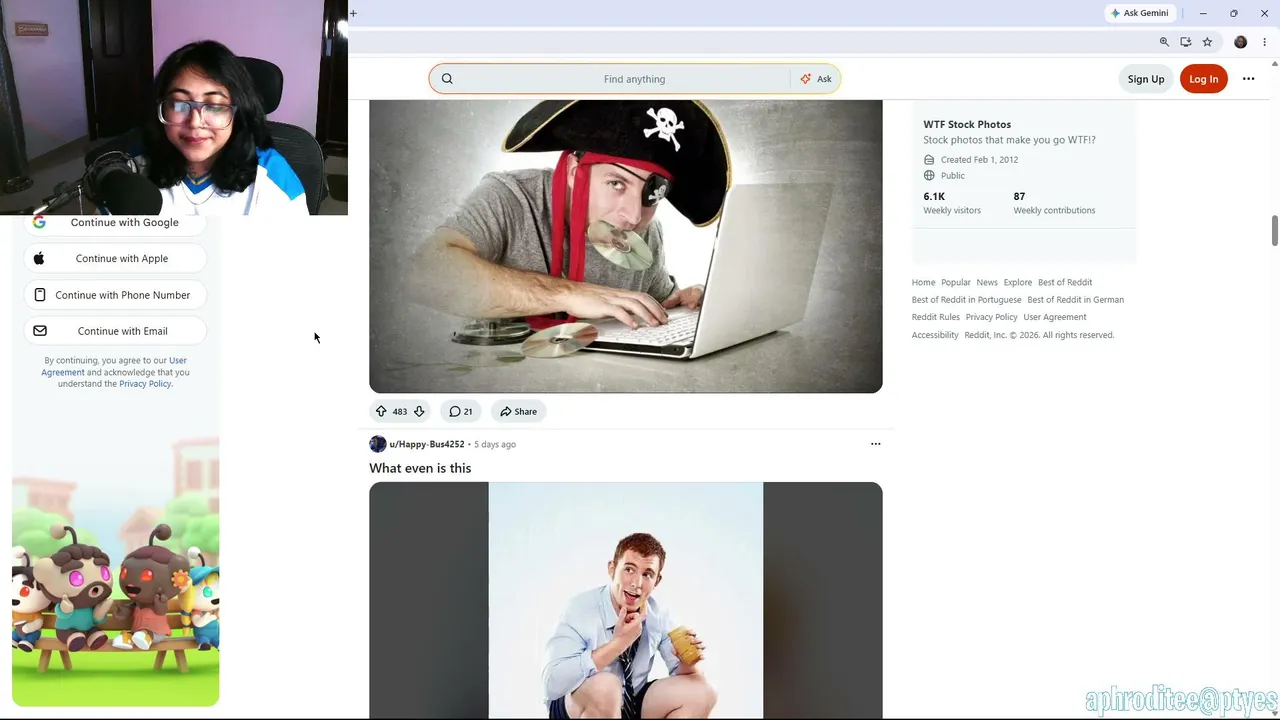This screenshot has width=1280, height=720.
Task: Open the man holding jar photo
Action: click(626, 600)
